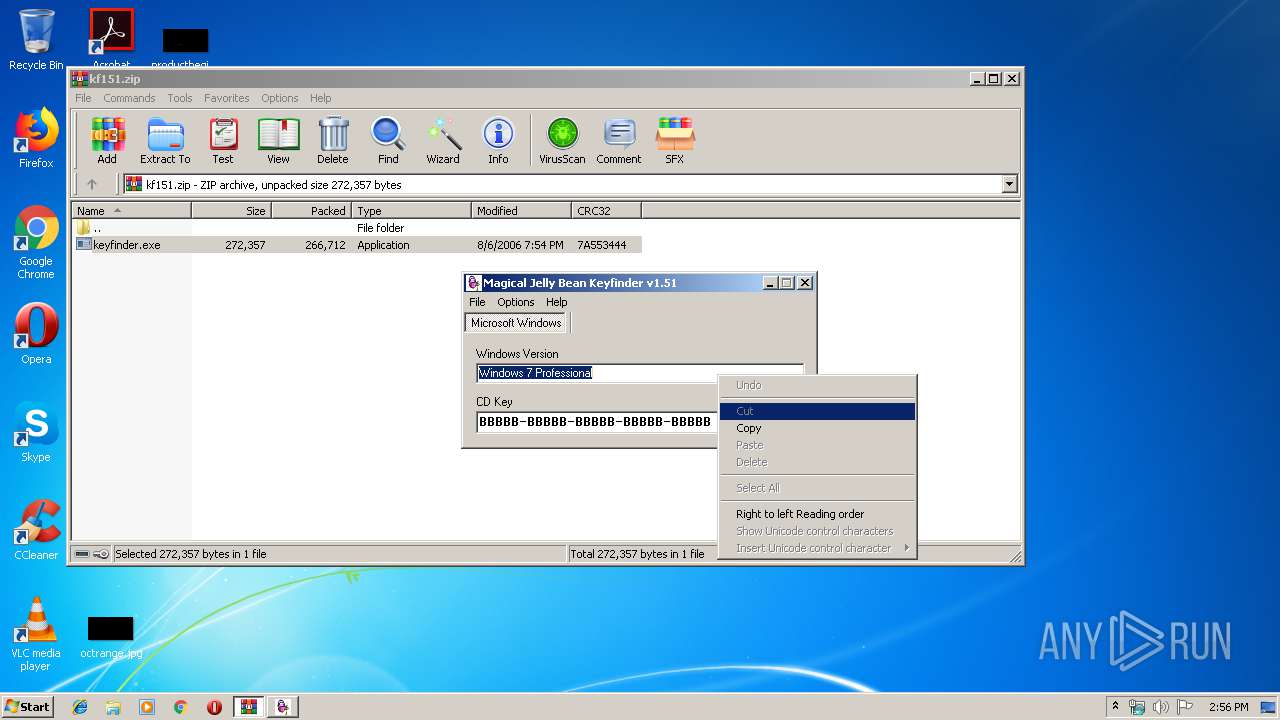
Task: Launch the Wizard wand icon
Action: pyautogui.click(x=443, y=140)
